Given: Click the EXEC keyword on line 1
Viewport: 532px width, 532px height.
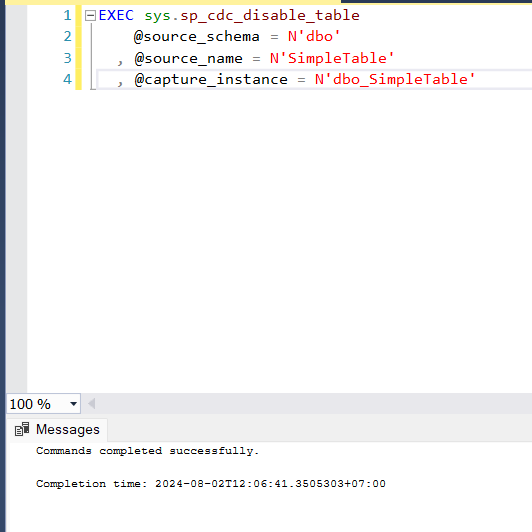Looking at the screenshot, I should [x=116, y=16].
